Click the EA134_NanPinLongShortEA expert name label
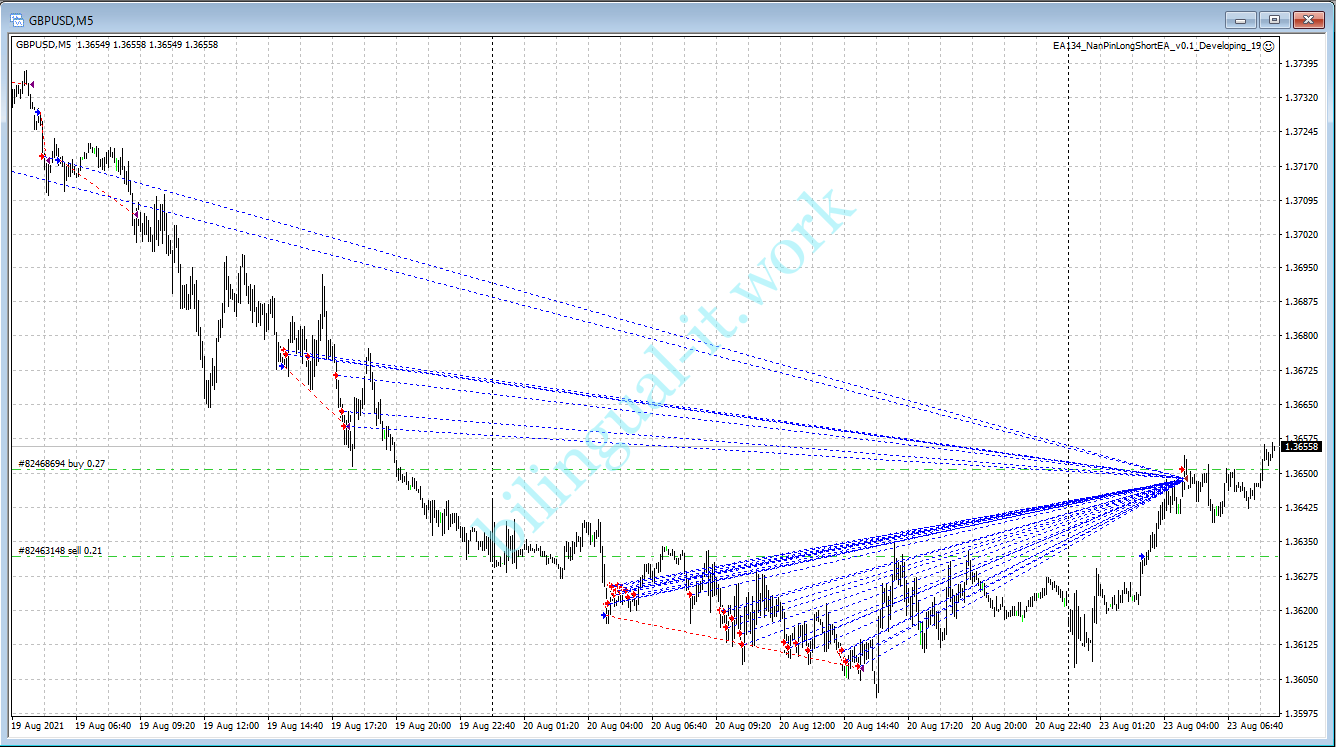Image resolution: width=1336 pixels, height=747 pixels. 1156,46
